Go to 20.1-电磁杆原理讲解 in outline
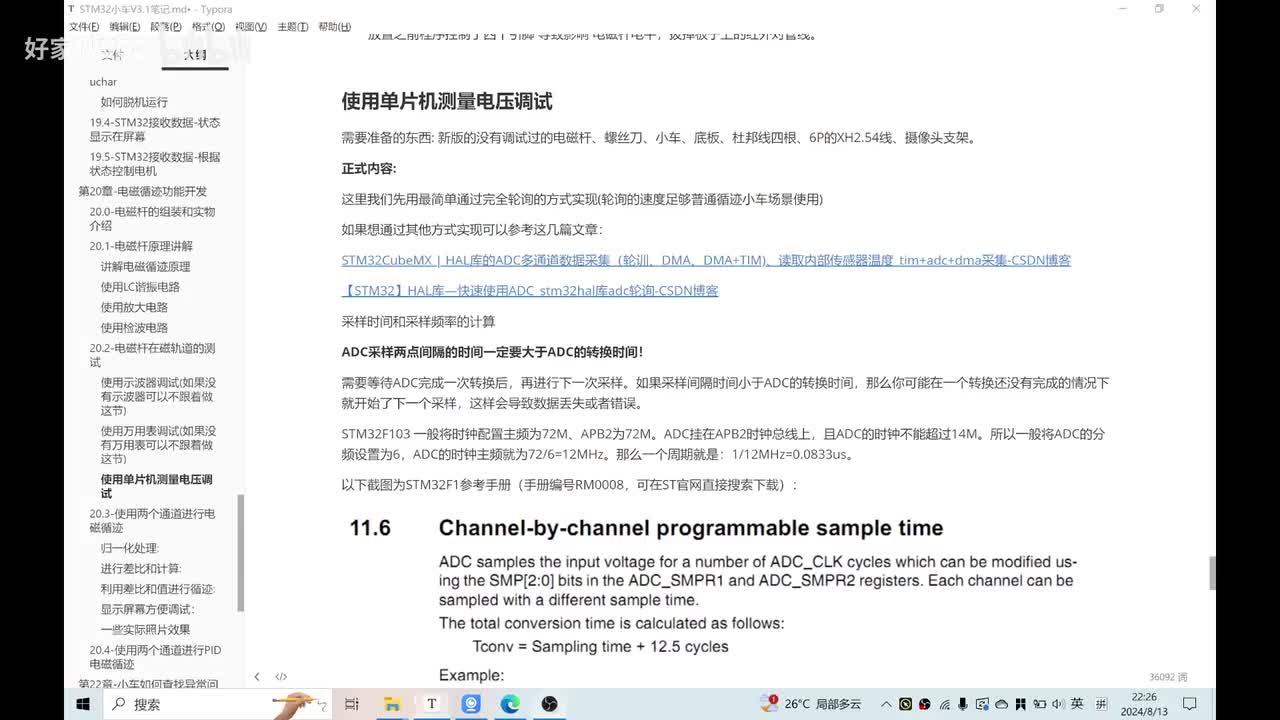 pos(141,246)
